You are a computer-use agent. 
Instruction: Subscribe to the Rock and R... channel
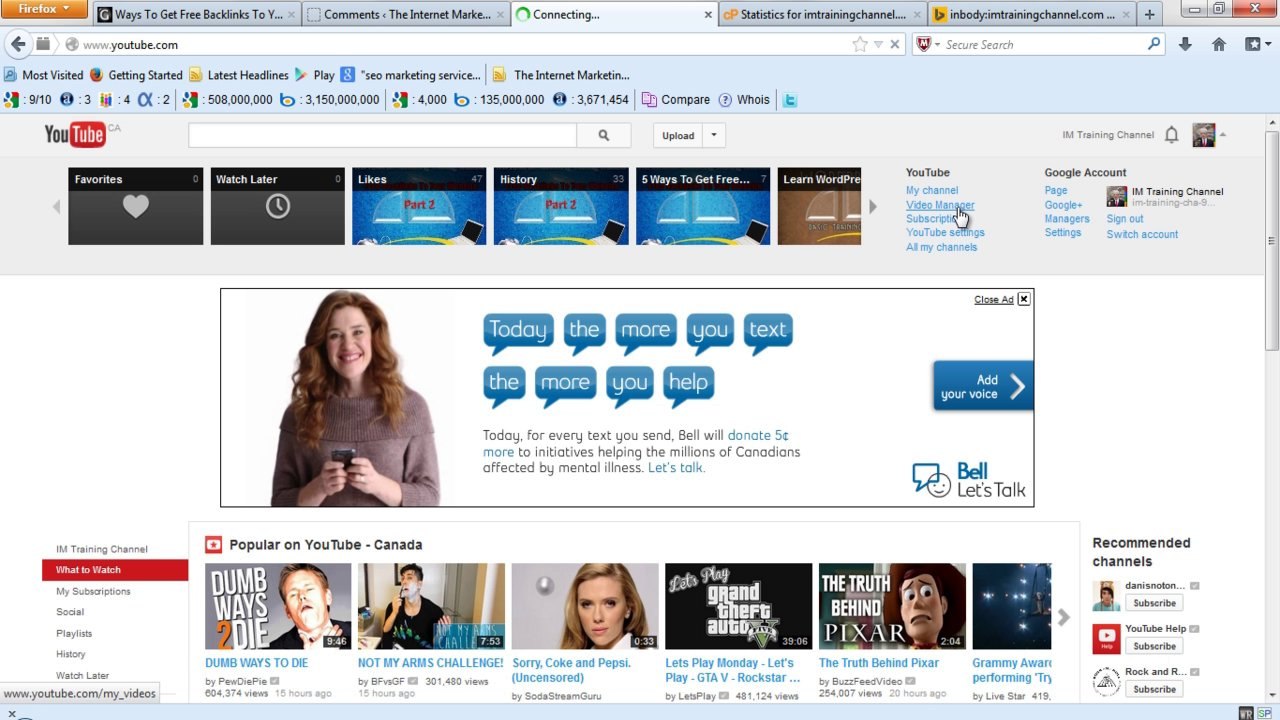click(1154, 689)
